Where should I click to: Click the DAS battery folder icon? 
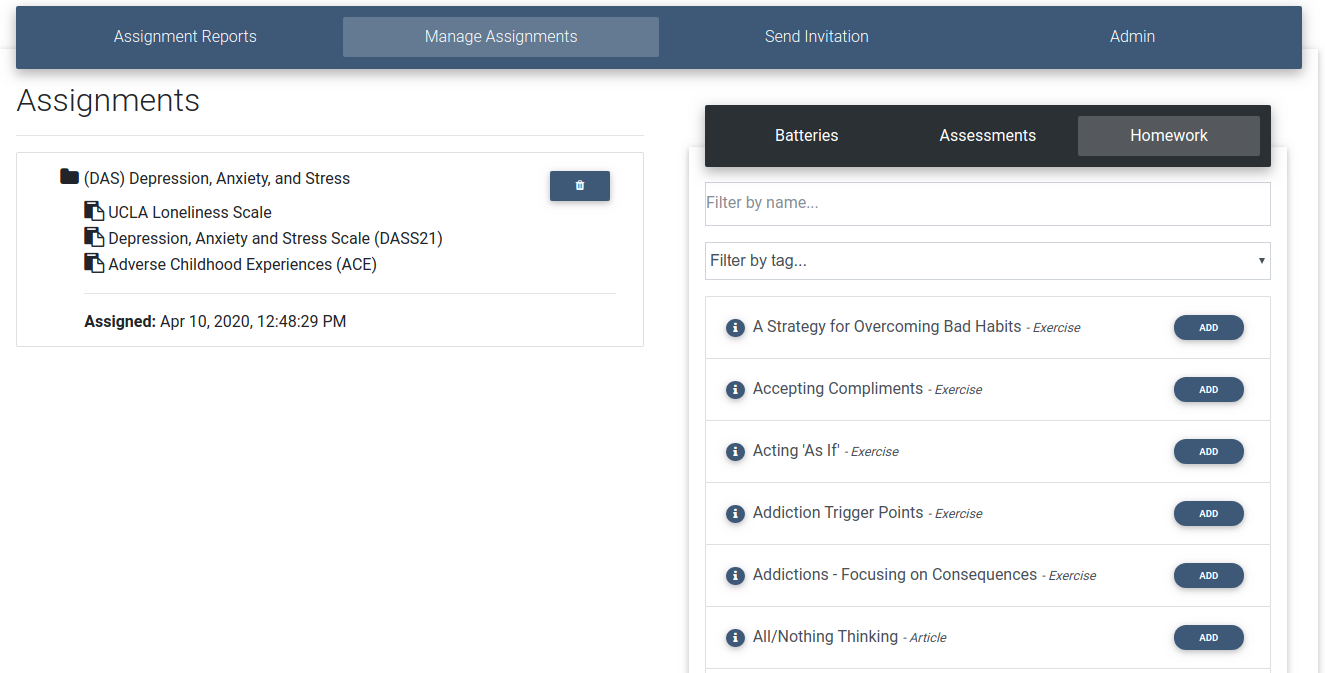coord(69,178)
